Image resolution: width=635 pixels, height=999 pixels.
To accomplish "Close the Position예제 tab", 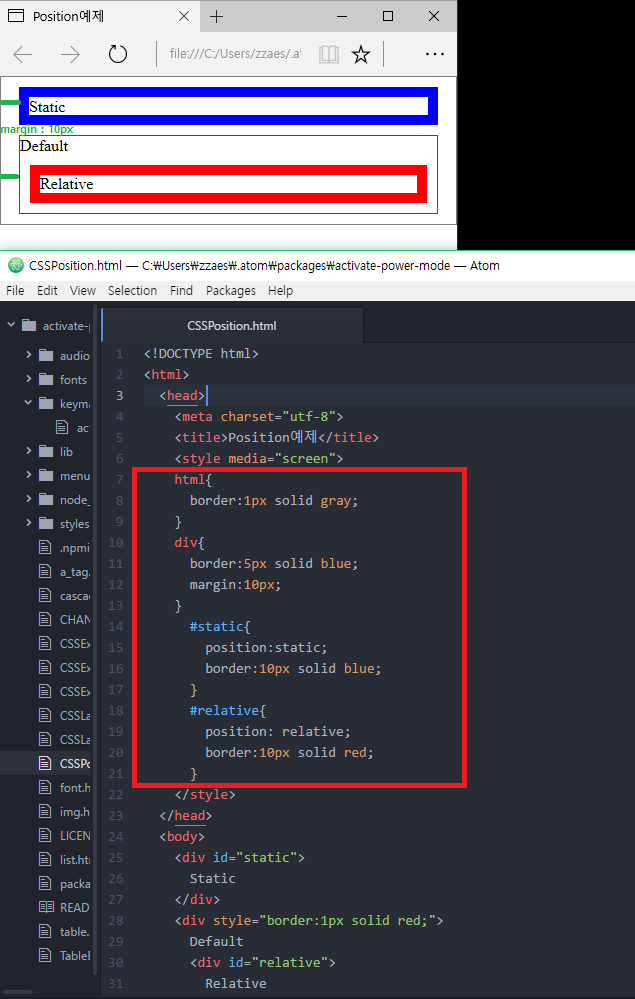I will pos(184,17).
